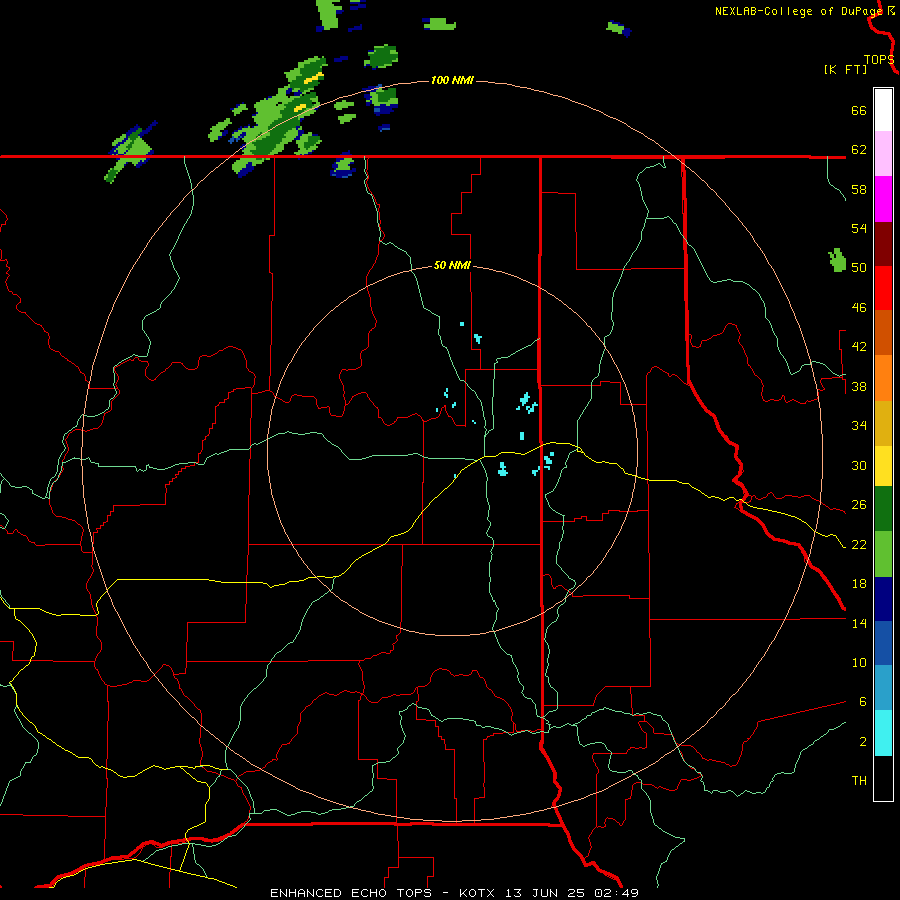Click the 42 legend value
Viewport: 900px width, 900px height.
point(859,347)
